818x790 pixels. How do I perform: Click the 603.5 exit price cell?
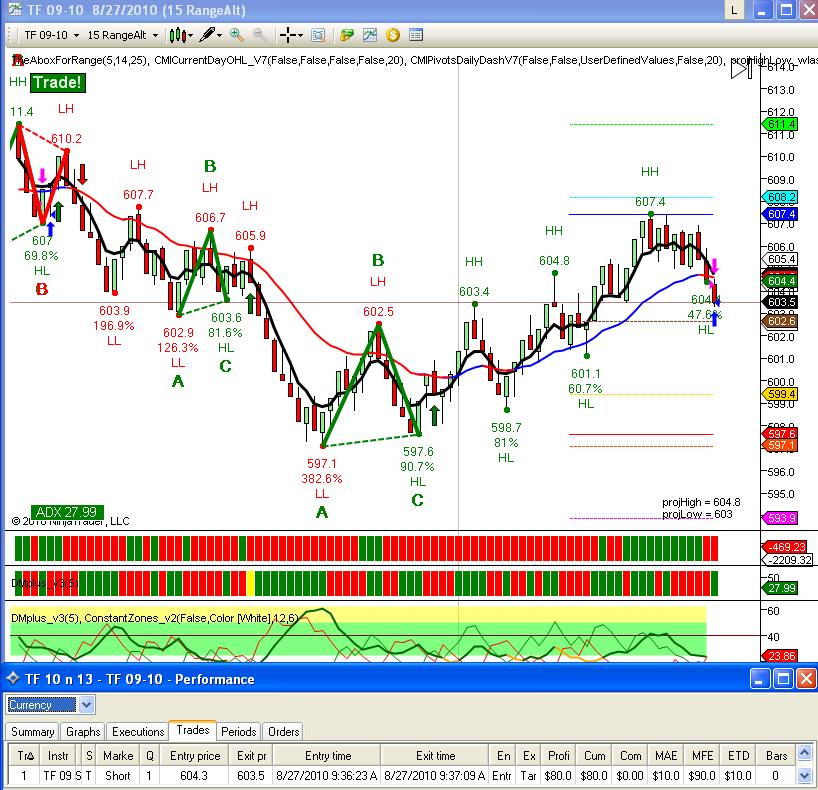coord(250,775)
